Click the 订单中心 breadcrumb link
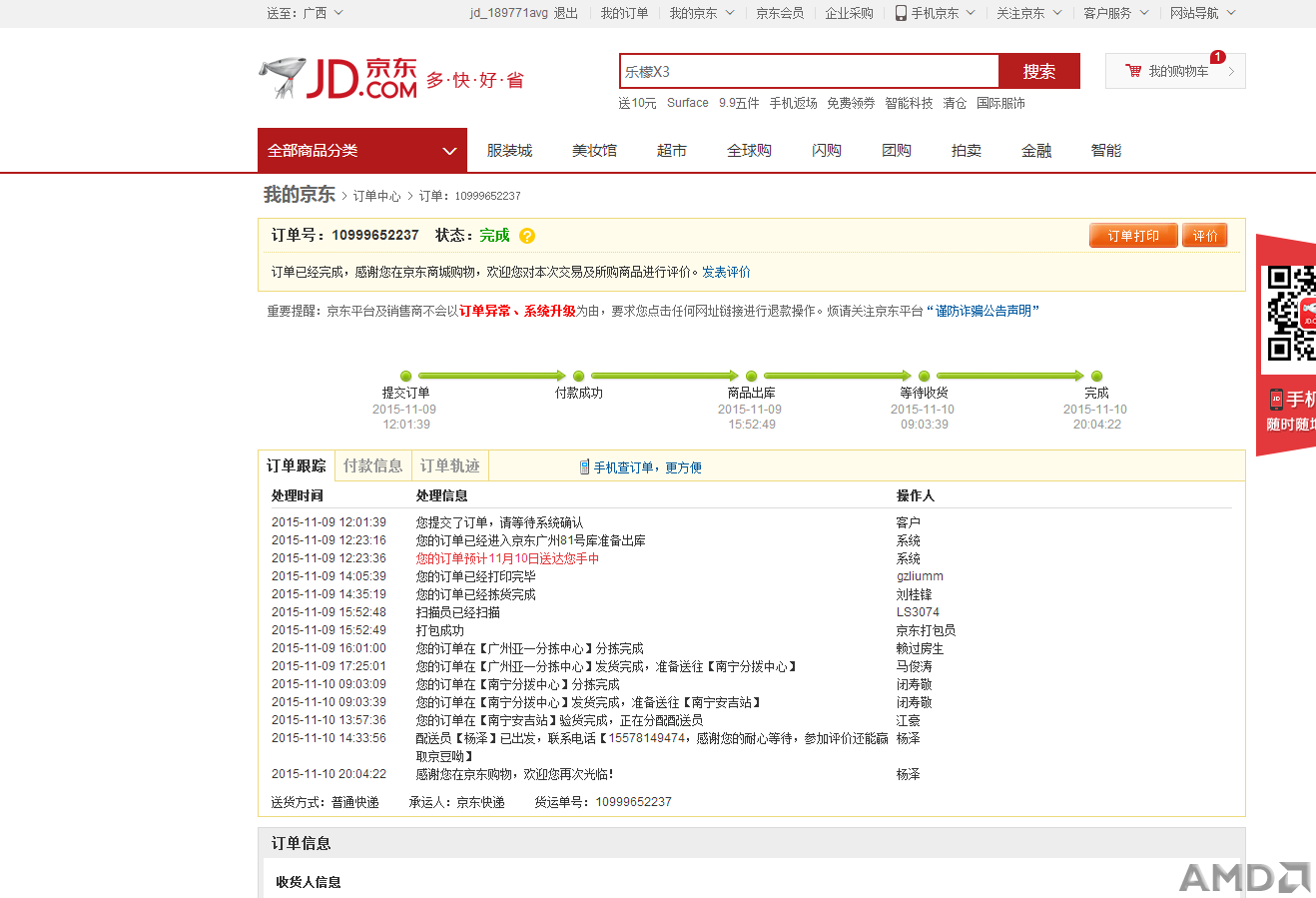This screenshot has height=898, width=1316. coord(376,196)
